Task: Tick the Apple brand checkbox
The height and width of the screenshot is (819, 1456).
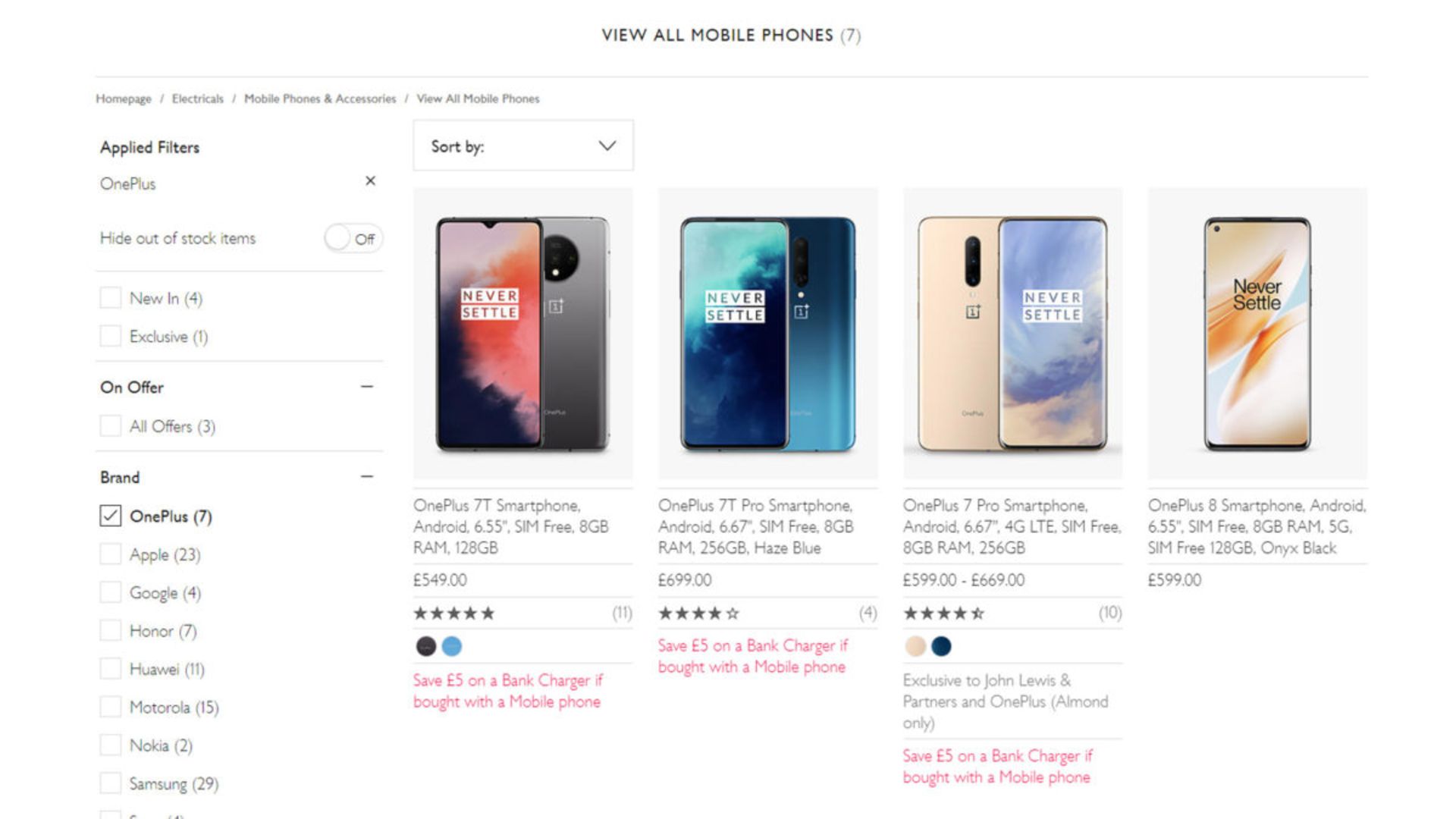Action: click(111, 554)
